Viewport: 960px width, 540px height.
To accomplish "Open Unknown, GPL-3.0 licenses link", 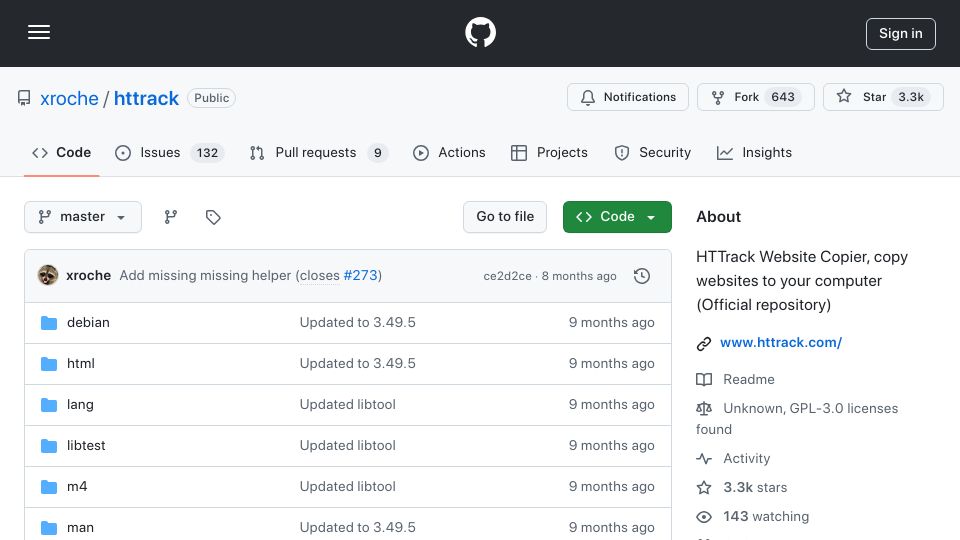I will (x=797, y=419).
